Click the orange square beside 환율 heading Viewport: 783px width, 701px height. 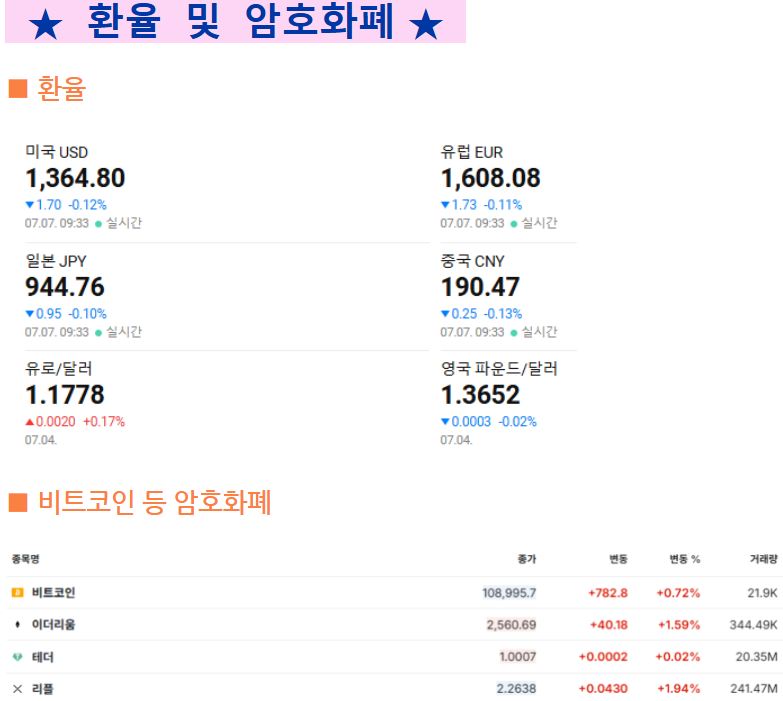coord(18,89)
